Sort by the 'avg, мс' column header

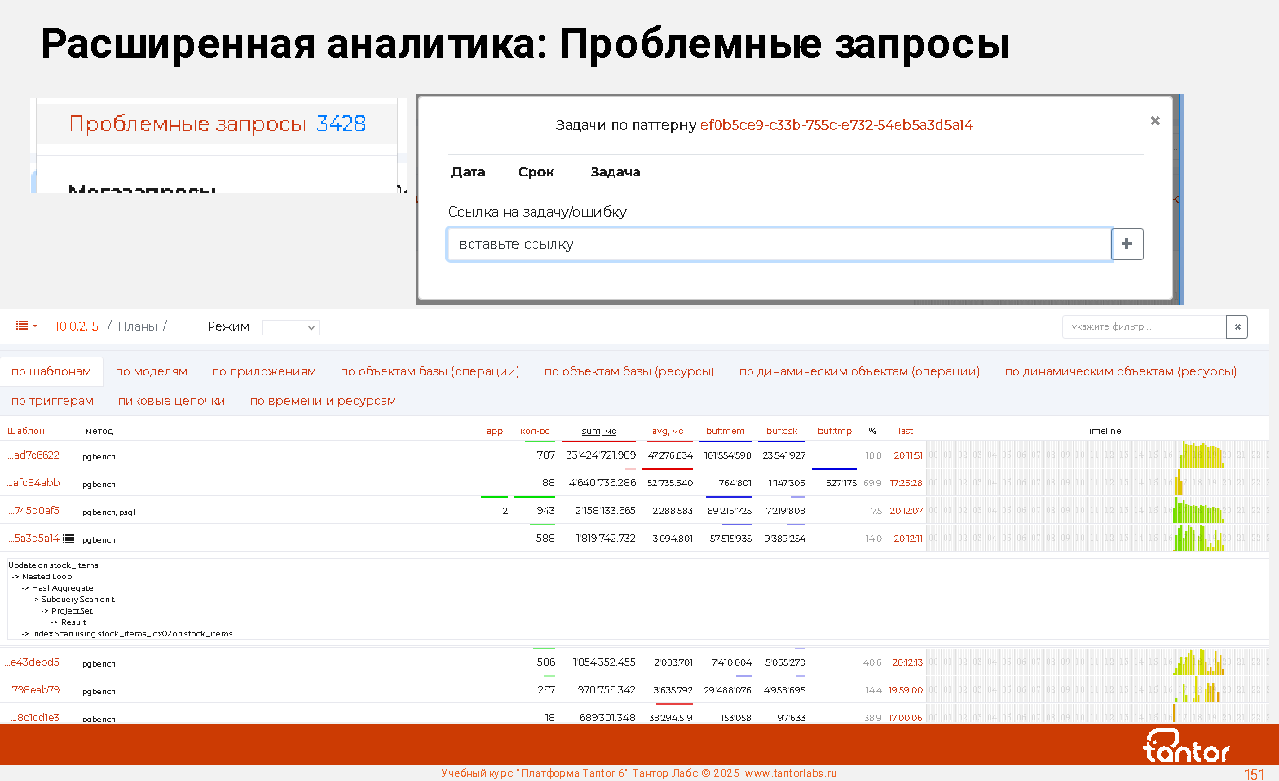[x=666, y=431]
